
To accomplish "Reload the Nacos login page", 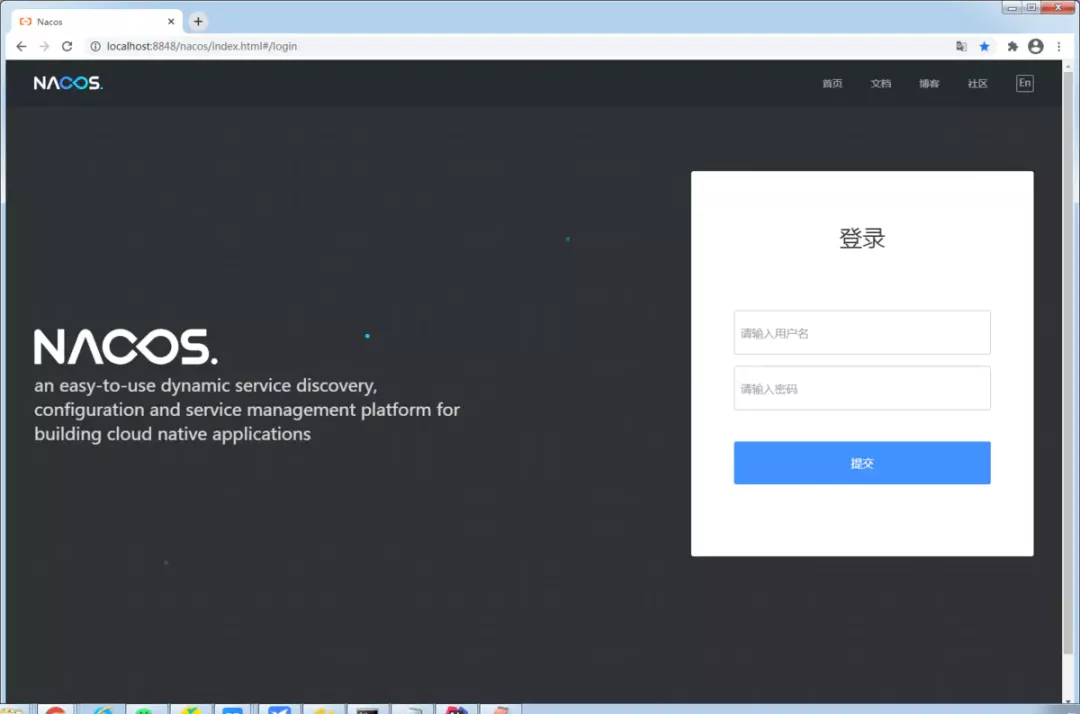I will pos(67,46).
